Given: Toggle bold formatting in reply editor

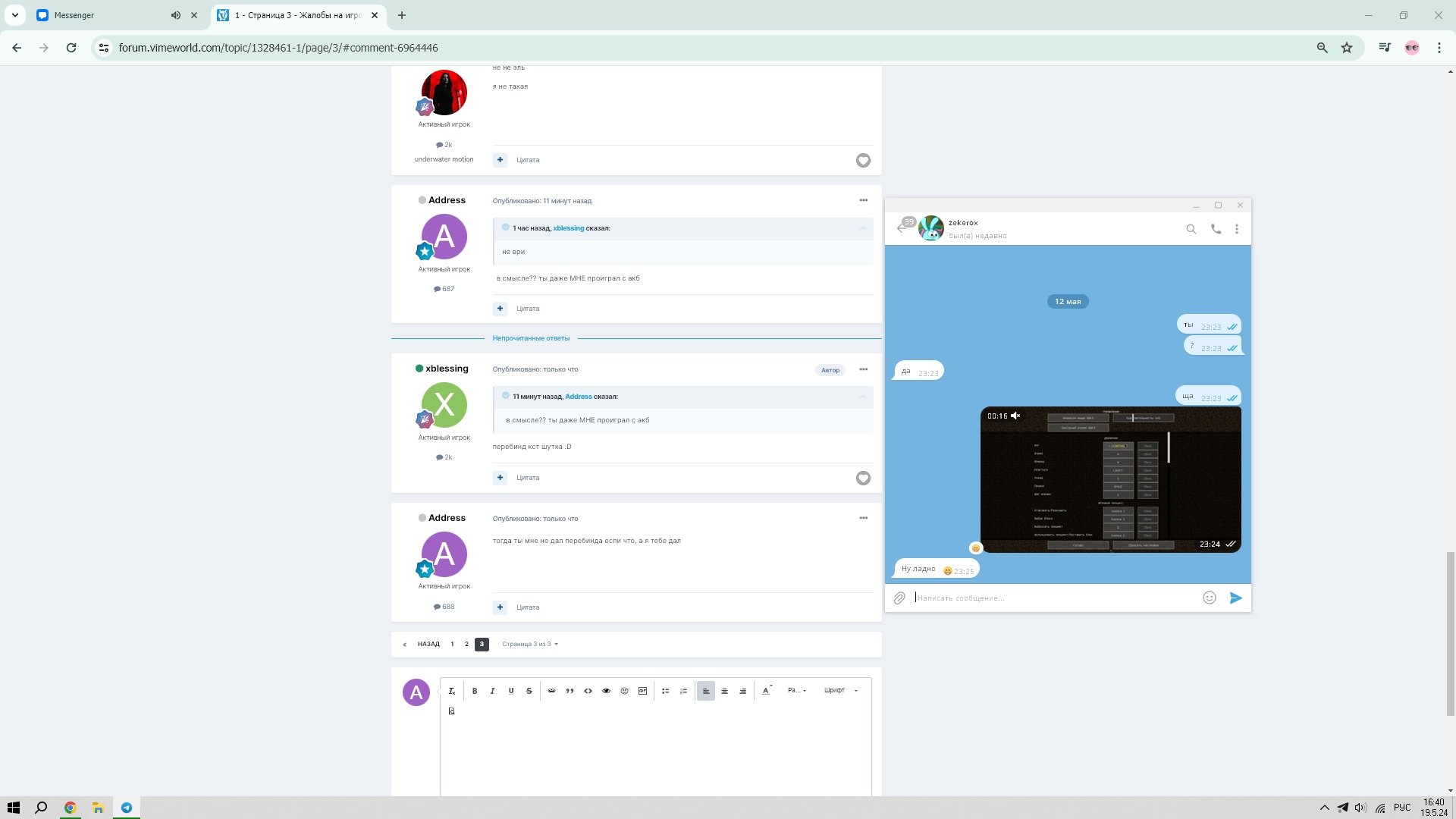Looking at the screenshot, I should (x=475, y=691).
